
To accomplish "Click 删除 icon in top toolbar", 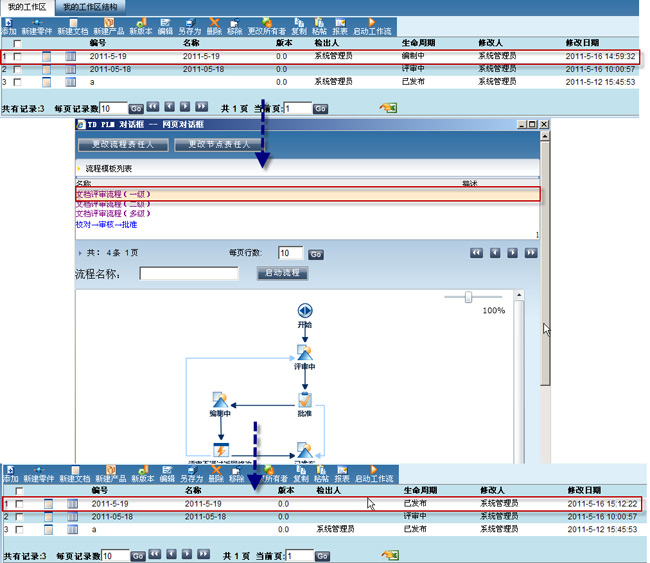I will pos(214,22).
